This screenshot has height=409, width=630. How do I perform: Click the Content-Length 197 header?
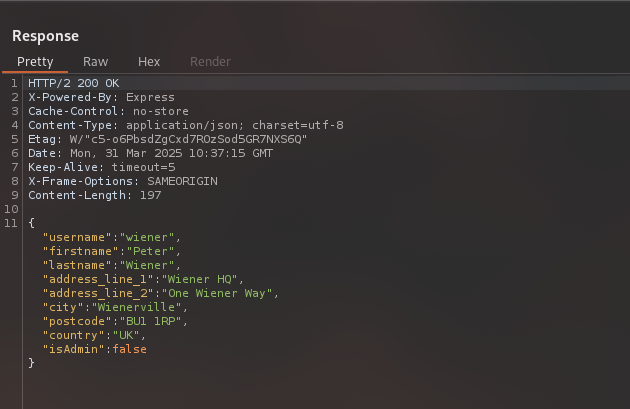[x=92, y=195]
